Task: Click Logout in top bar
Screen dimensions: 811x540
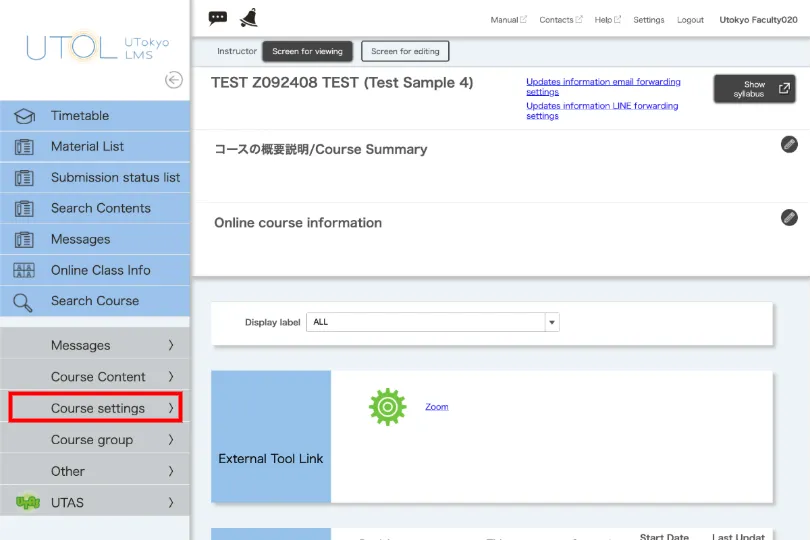Action: click(x=690, y=20)
